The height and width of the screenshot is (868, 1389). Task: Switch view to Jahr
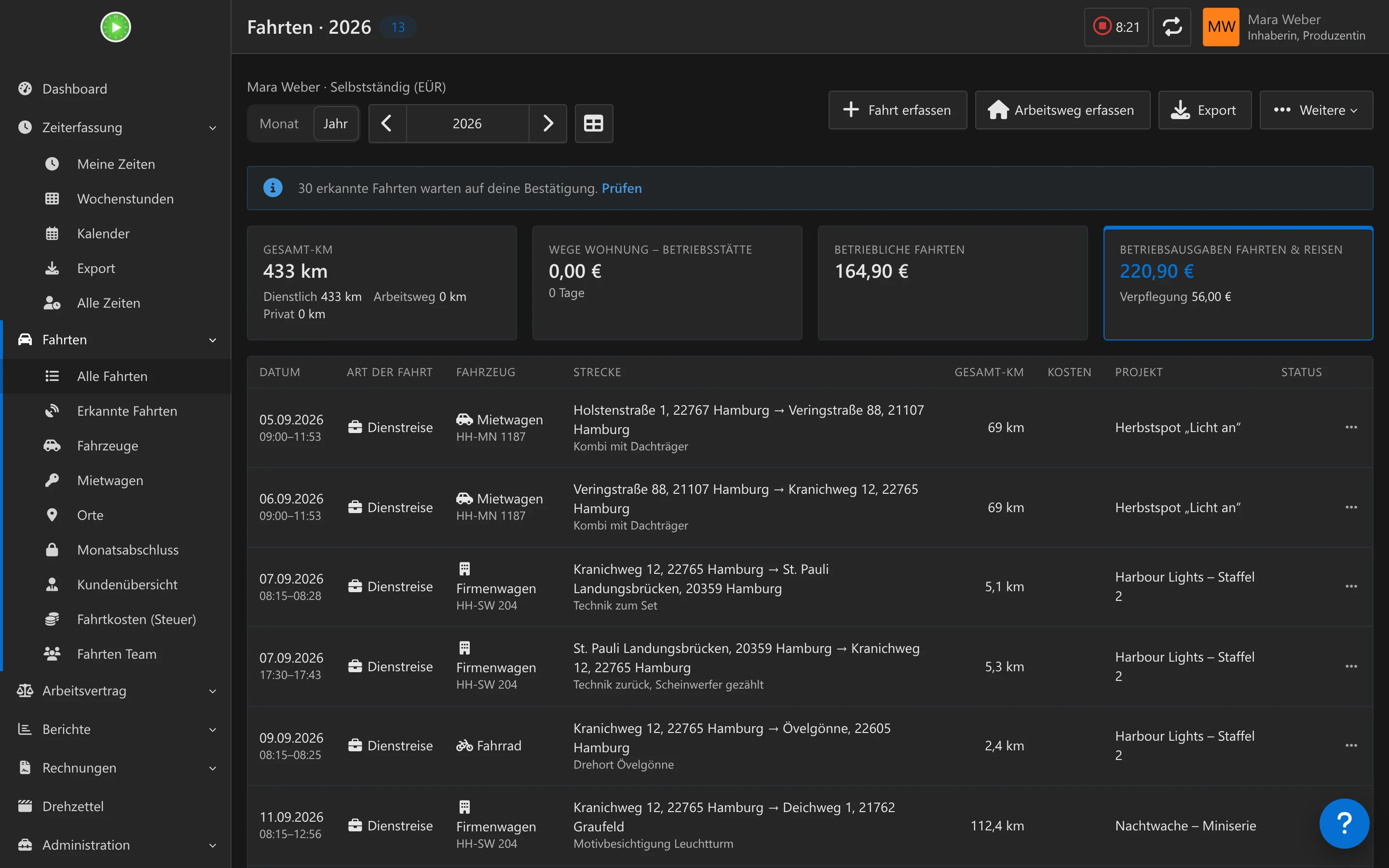tap(335, 123)
